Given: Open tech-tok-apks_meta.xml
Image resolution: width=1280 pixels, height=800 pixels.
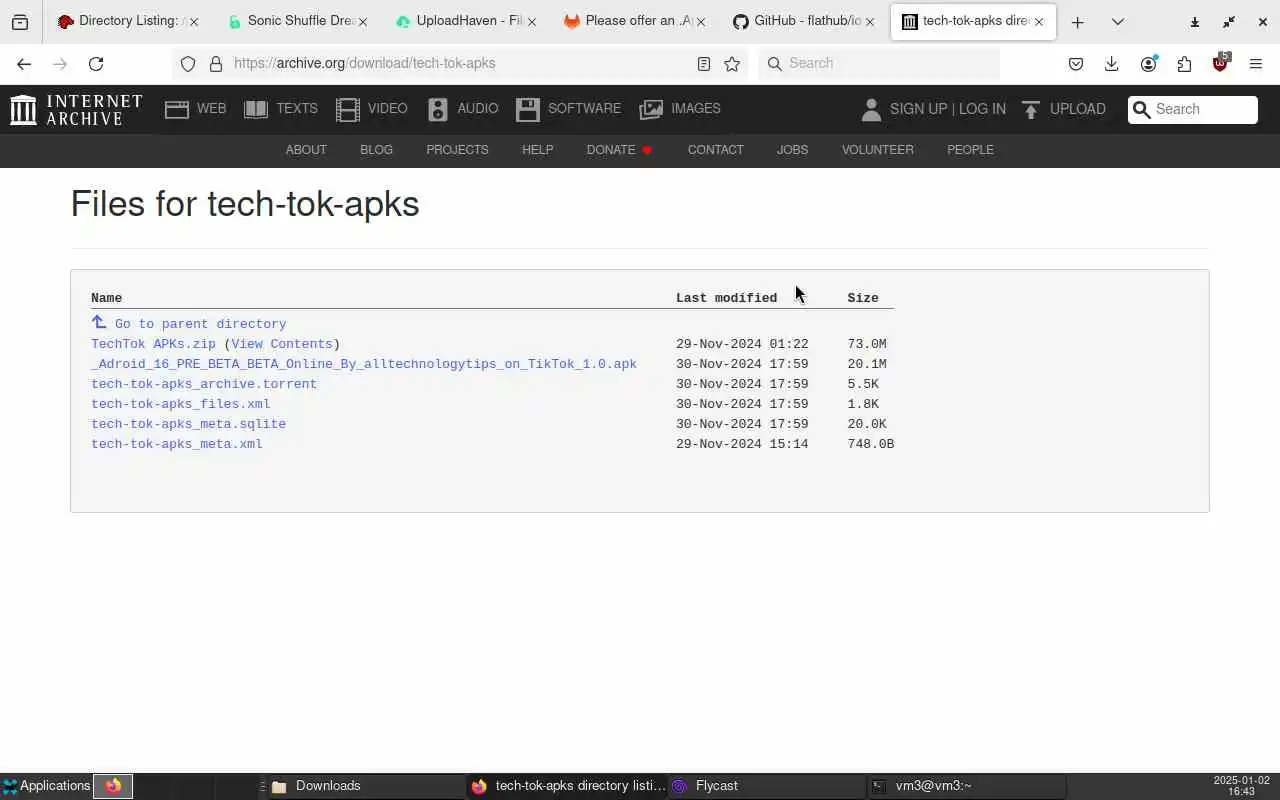Looking at the screenshot, I should coord(177,444).
